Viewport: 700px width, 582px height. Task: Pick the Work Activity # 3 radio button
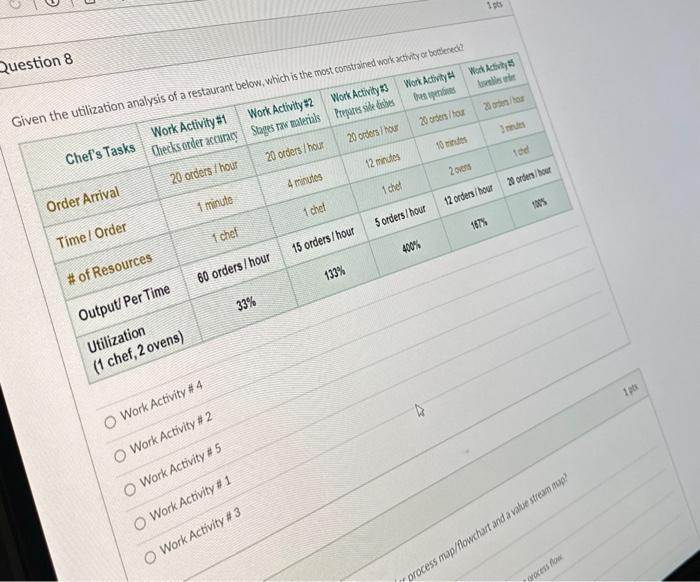coord(150,557)
